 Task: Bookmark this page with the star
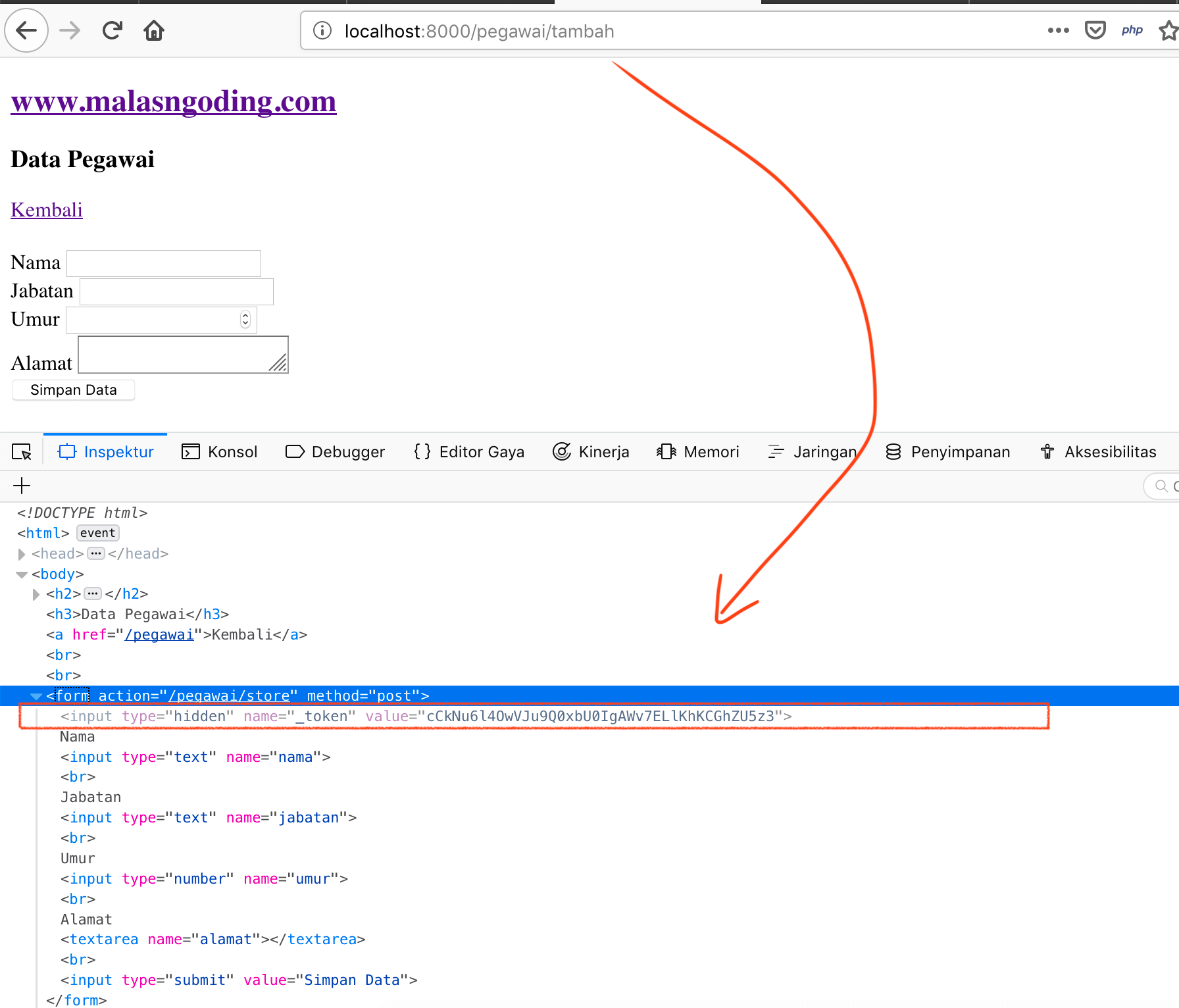tap(1165, 30)
